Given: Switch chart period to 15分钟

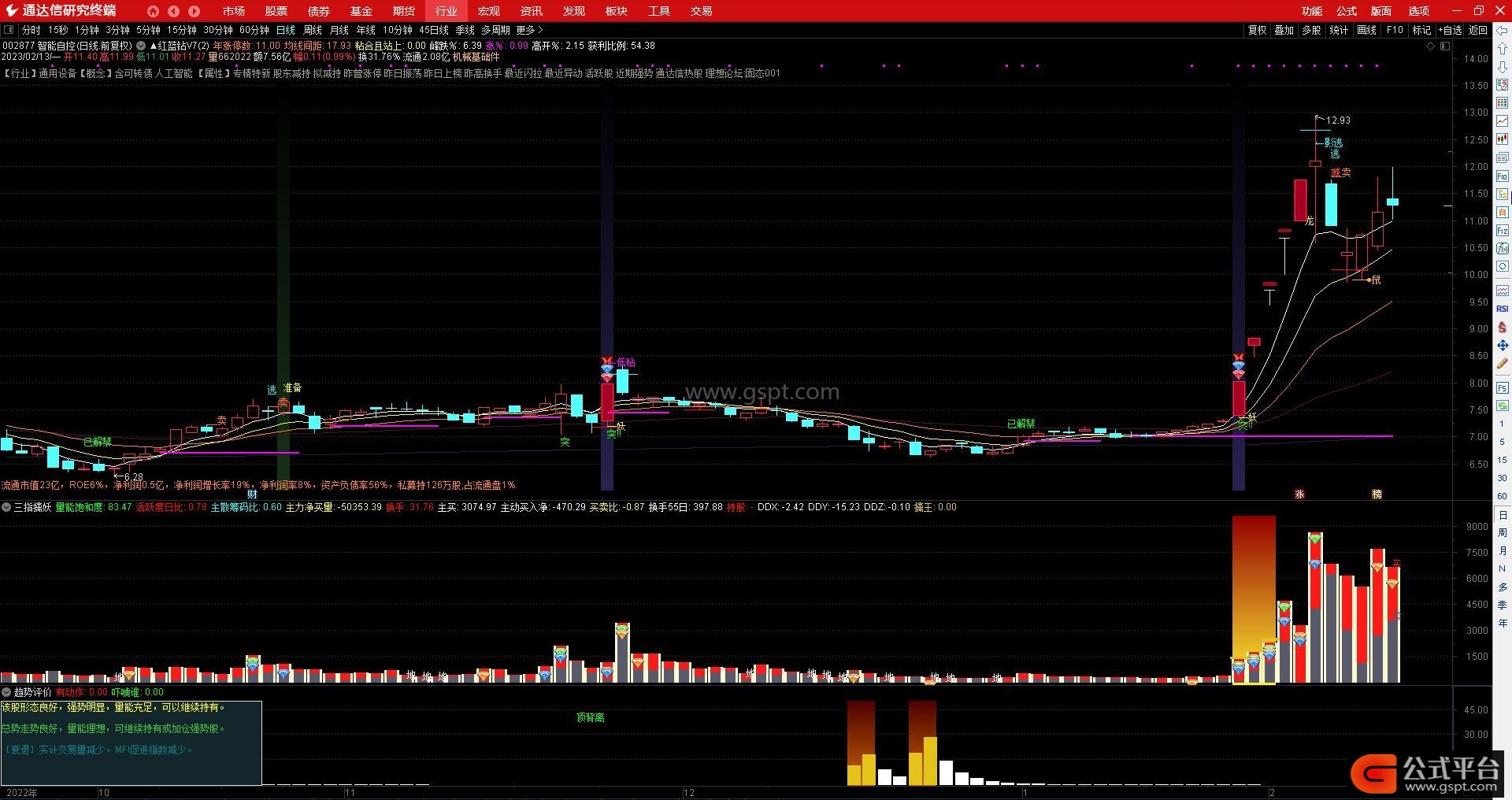Looking at the screenshot, I should (181, 30).
